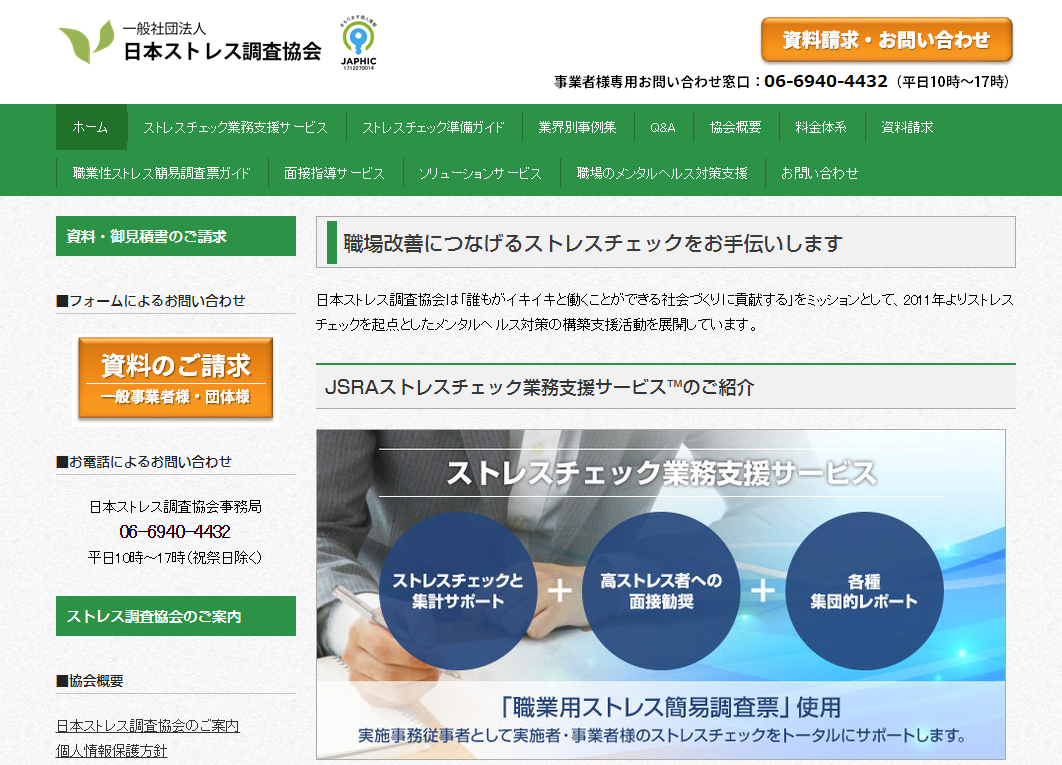Click the green leaf logo icon
The height and width of the screenshot is (765, 1062).
(x=87, y=41)
